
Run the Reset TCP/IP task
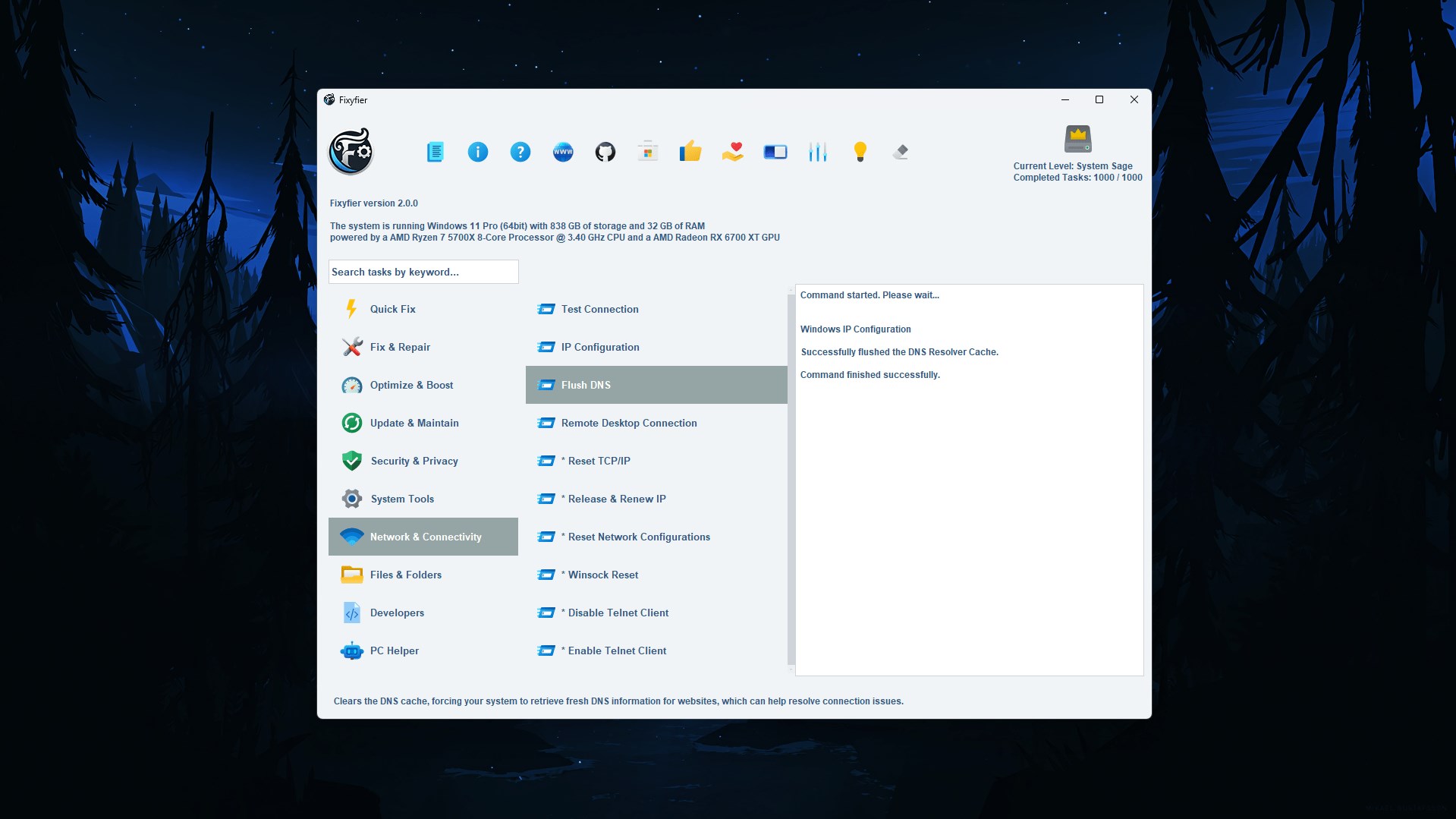click(656, 461)
